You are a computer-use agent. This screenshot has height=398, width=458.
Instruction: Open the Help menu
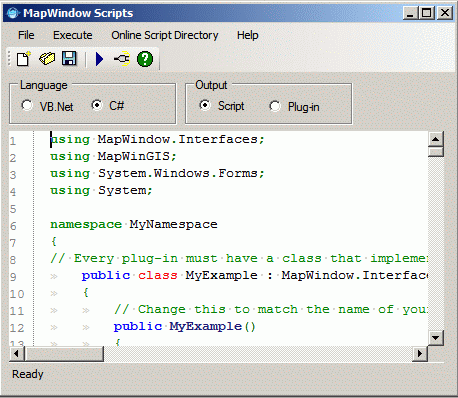tap(248, 35)
